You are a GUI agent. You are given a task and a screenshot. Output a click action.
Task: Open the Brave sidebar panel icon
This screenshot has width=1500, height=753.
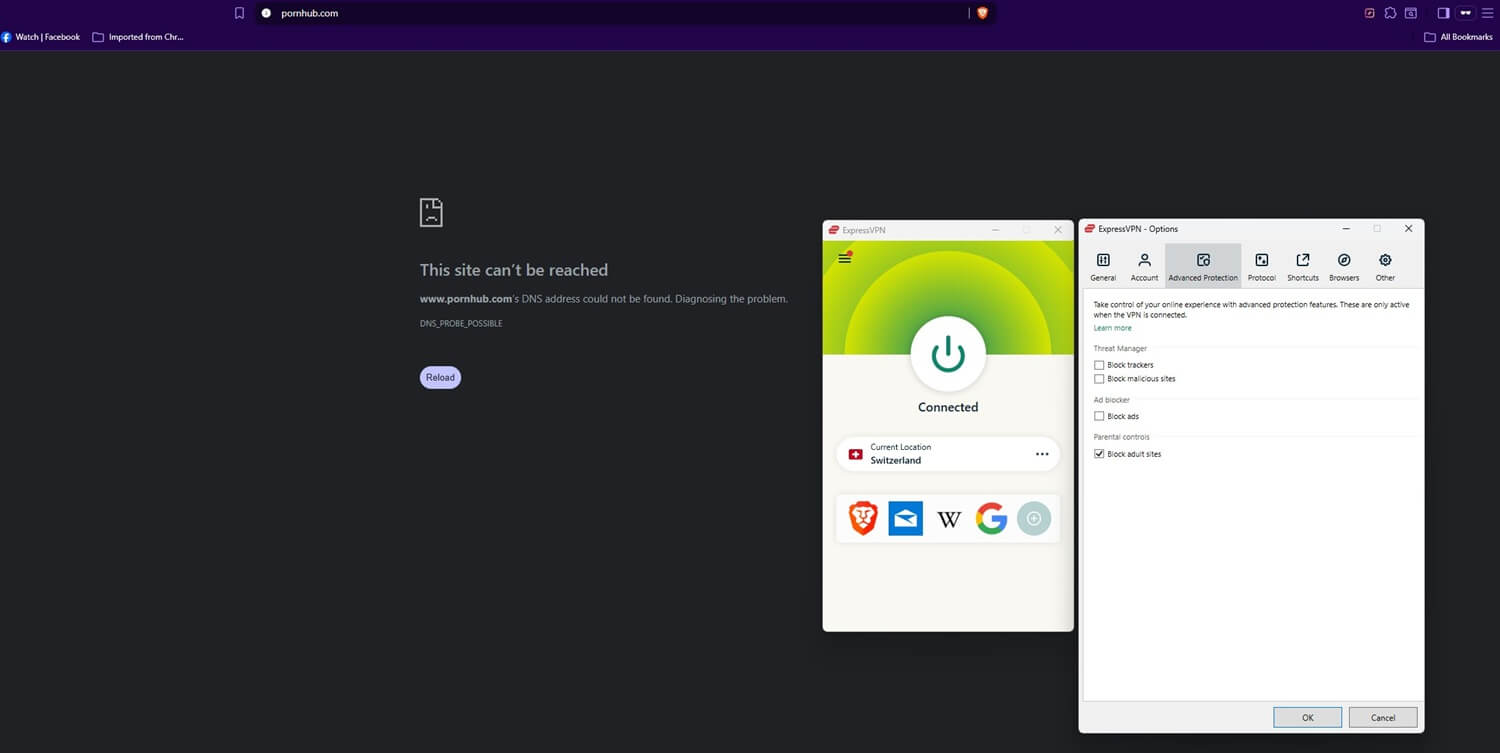click(1443, 13)
